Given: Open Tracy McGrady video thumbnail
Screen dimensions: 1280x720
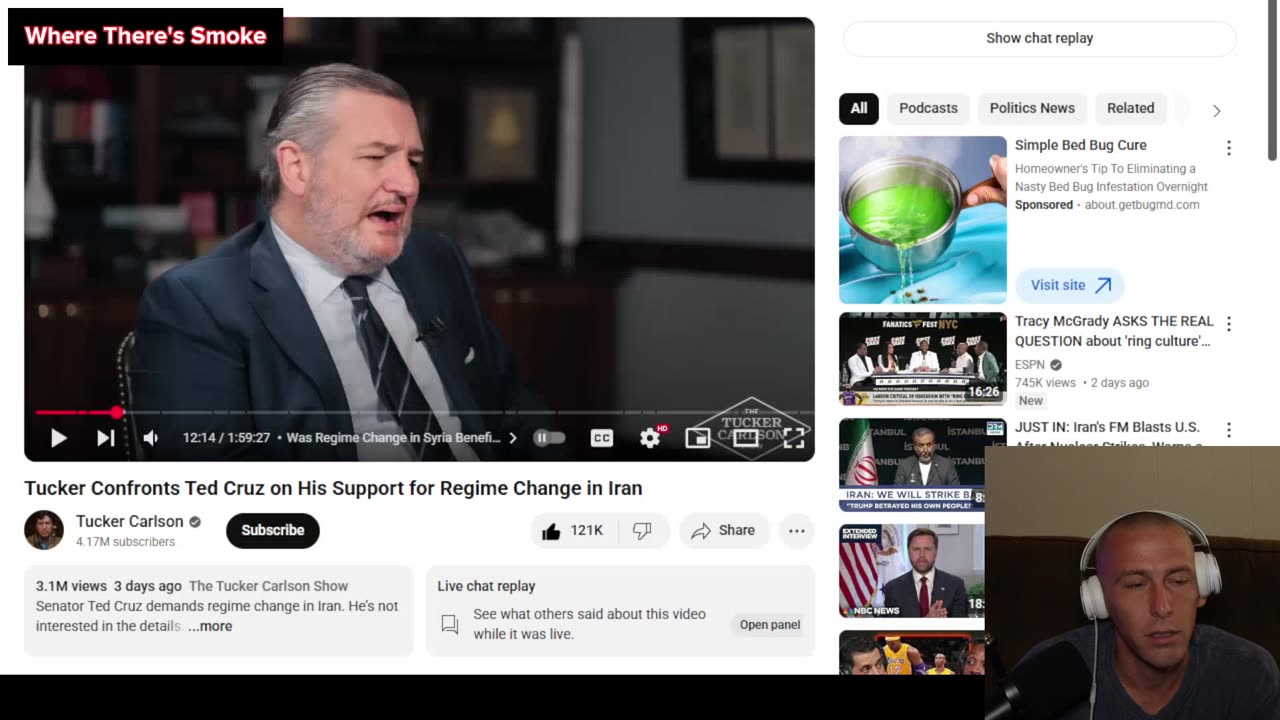Looking at the screenshot, I should click(923, 359).
